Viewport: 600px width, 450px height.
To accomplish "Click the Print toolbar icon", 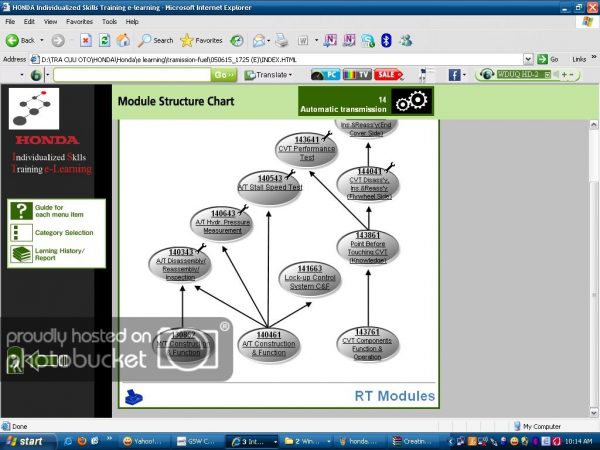I will [282, 40].
